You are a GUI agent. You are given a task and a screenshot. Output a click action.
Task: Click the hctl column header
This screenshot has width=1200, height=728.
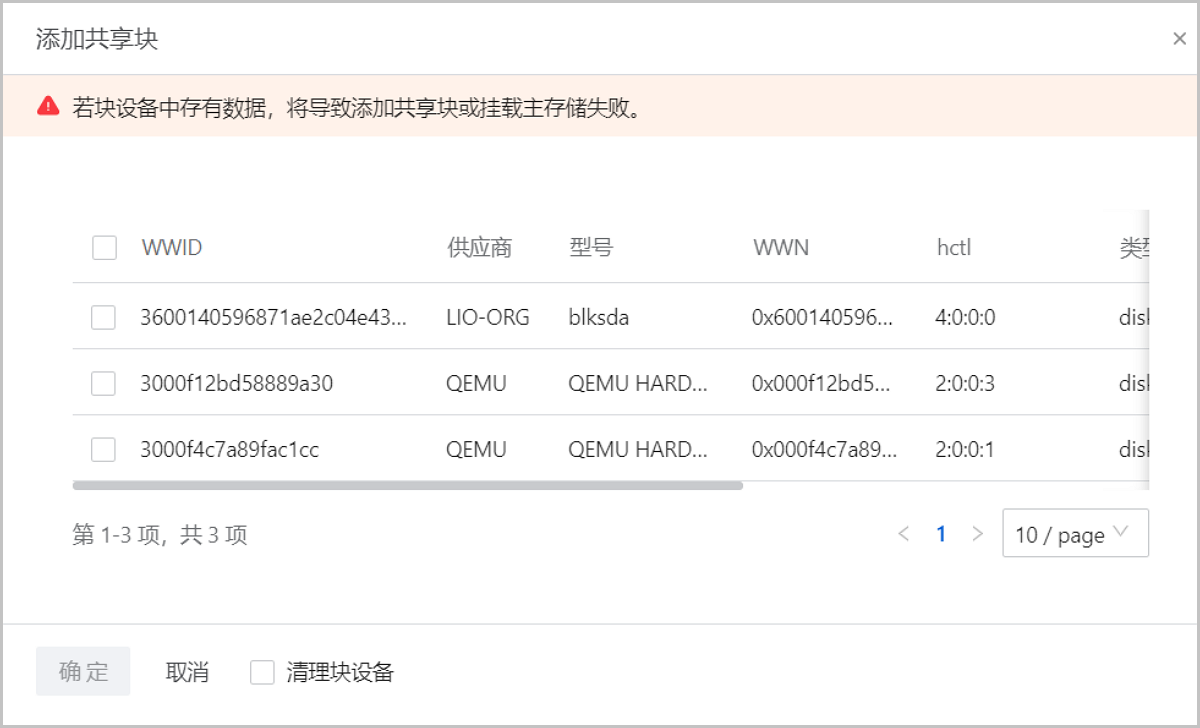[954, 248]
